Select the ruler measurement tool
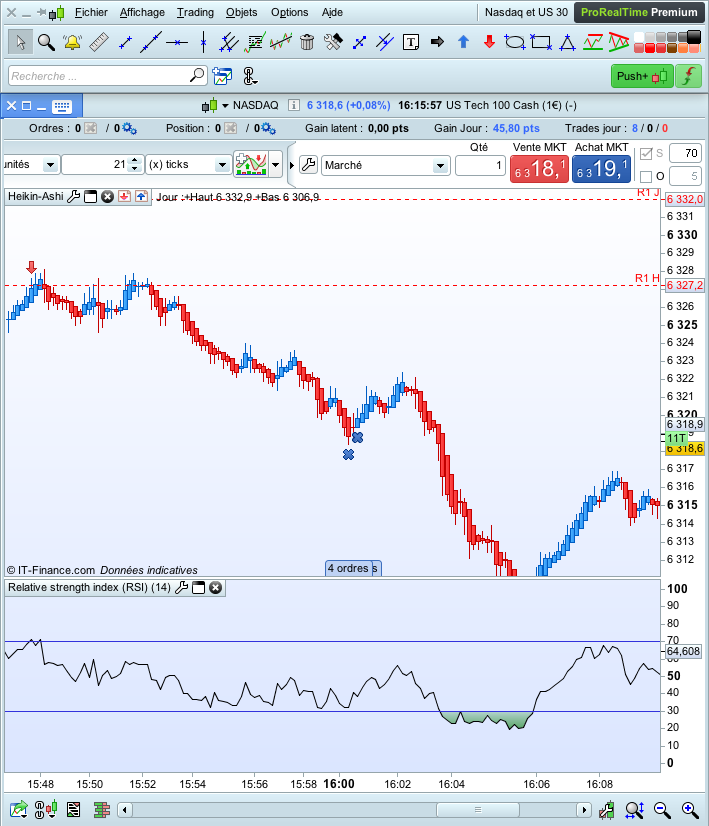 click(99, 42)
